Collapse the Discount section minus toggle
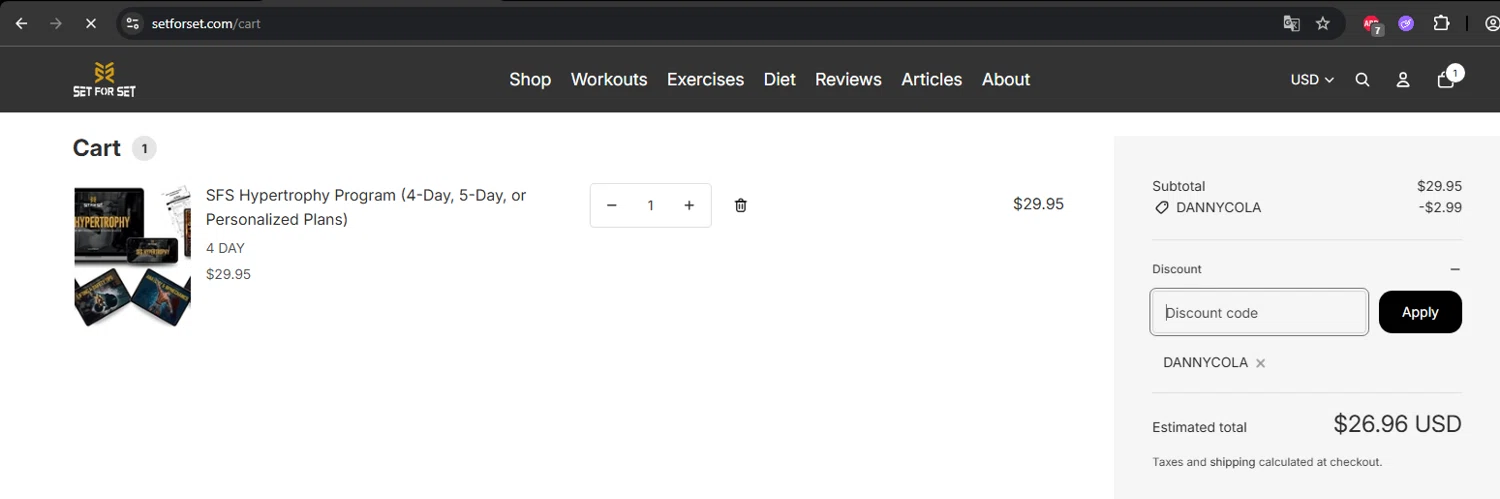This screenshot has height=499, width=1500. tap(1455, 269)
